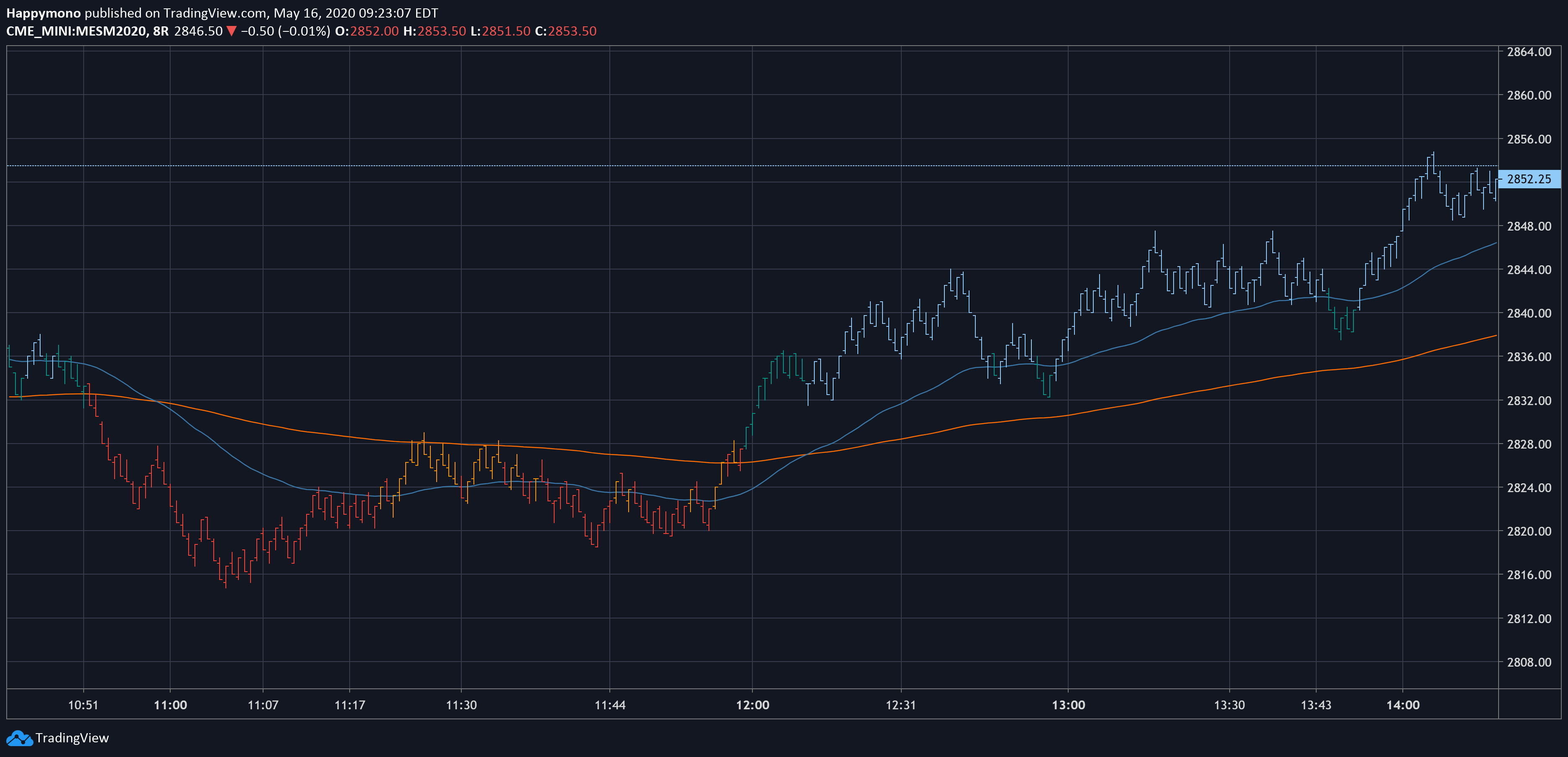Click the 11:44 time axis label

click(x=610, y=705)
